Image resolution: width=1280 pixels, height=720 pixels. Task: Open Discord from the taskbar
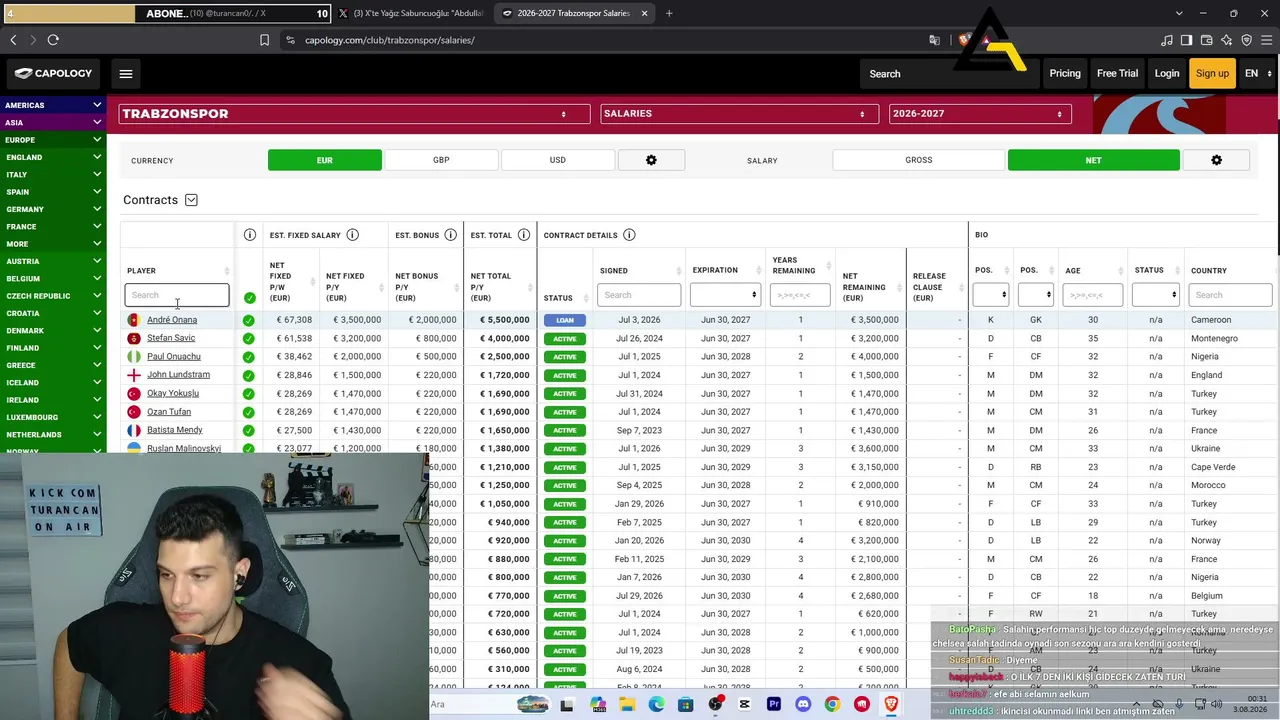point(803,704)
